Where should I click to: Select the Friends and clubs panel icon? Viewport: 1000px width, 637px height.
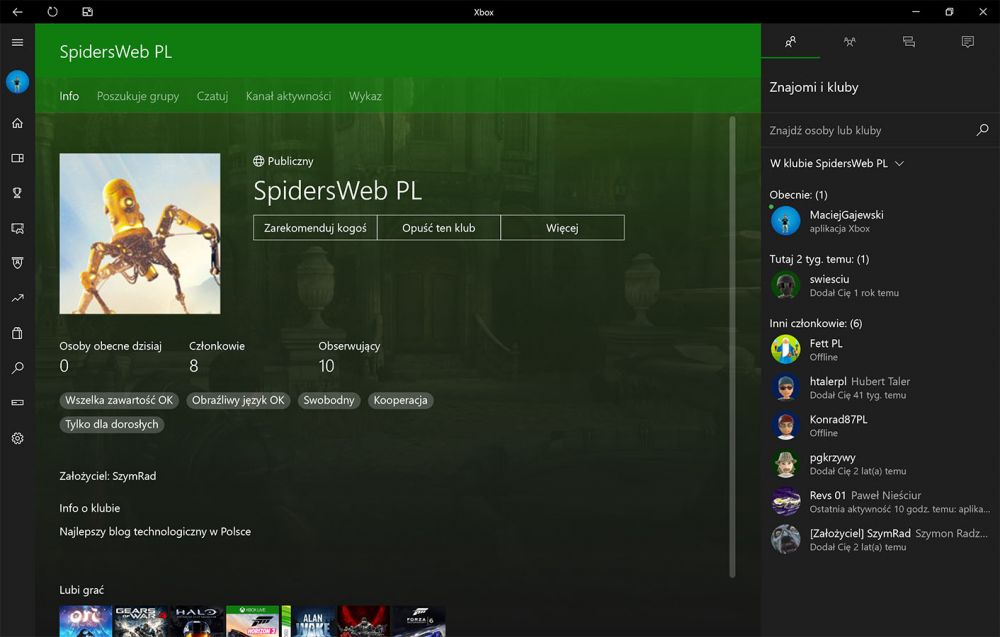click(x=790, y=41)
